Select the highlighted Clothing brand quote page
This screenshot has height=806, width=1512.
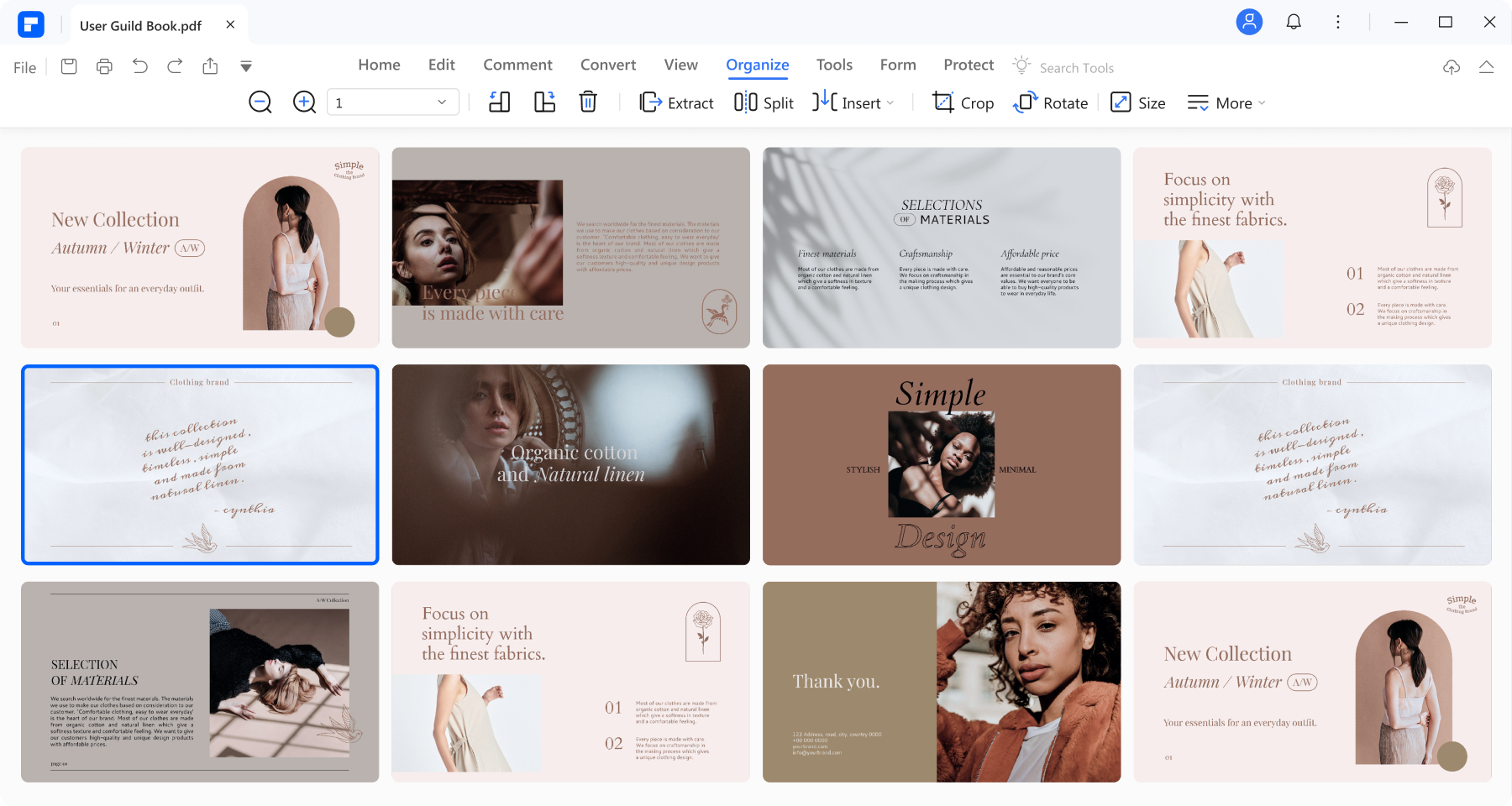[200, 464]
